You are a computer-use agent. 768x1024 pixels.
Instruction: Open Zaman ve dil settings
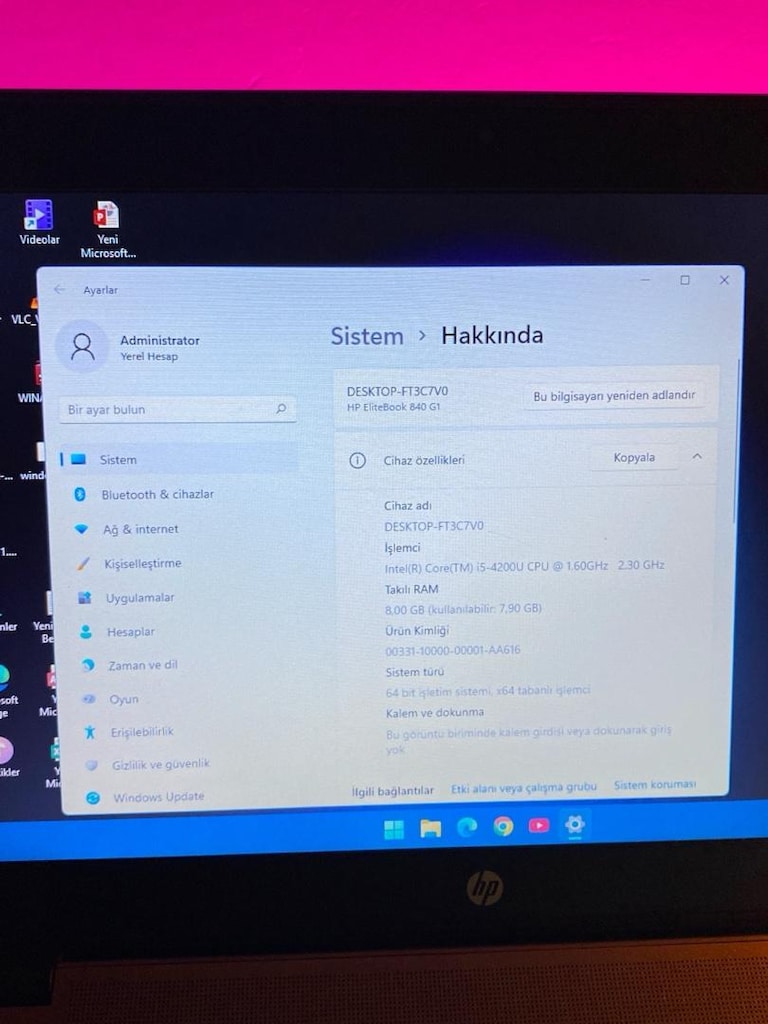pyautogui.click(x=142, y=665)
